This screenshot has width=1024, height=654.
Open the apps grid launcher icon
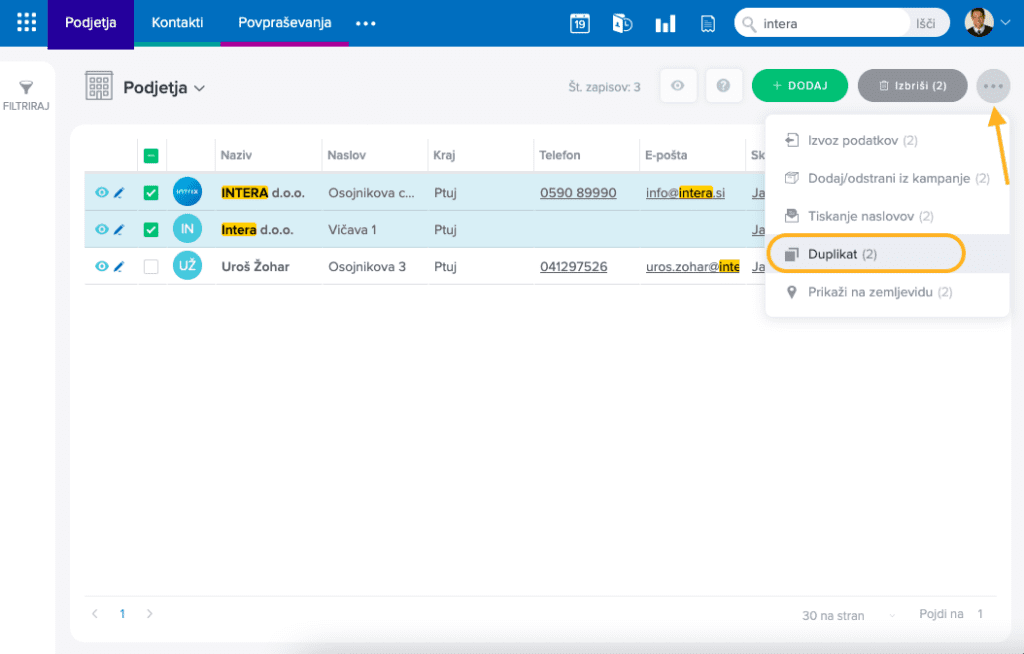coord(27,23)
